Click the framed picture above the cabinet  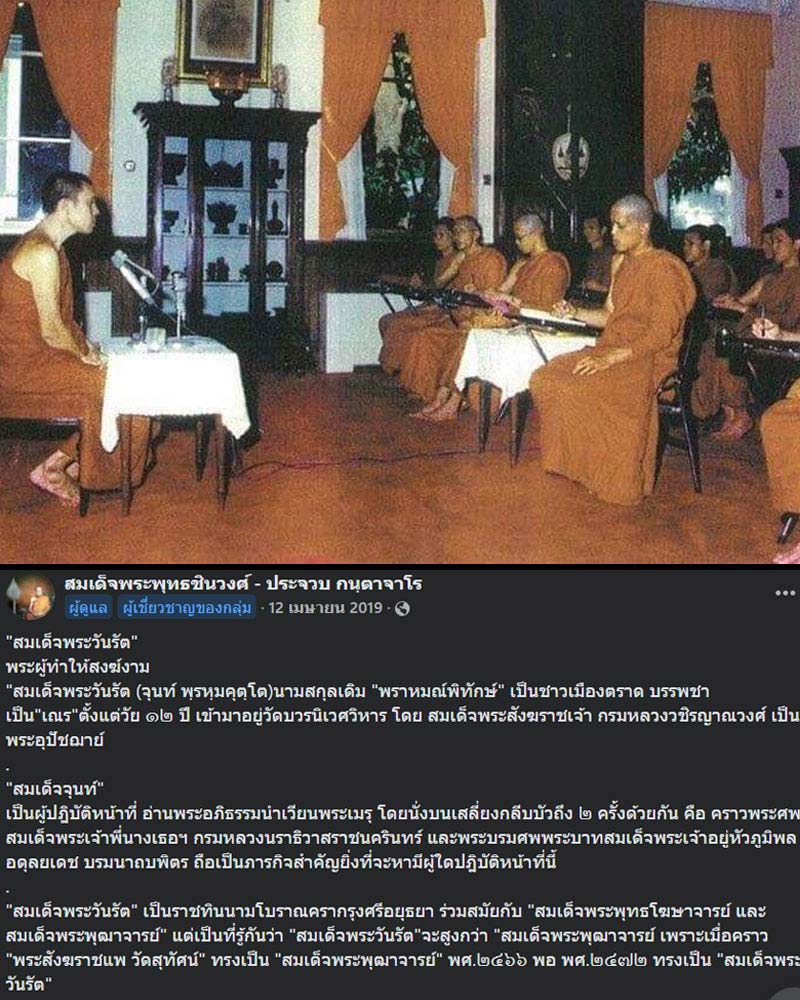point(223,38)
